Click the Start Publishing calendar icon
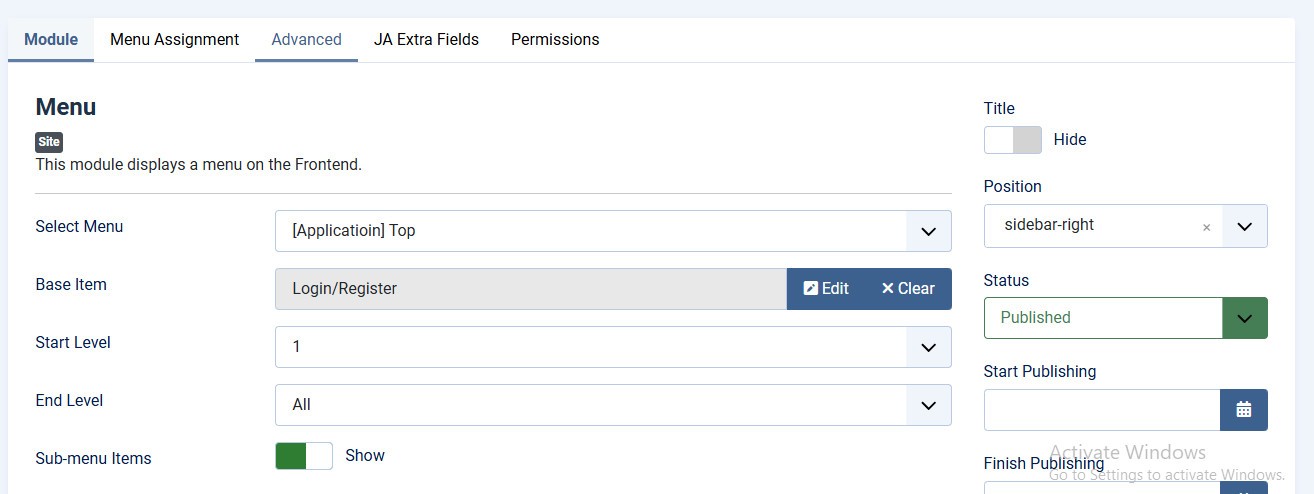This screenshot has height=494, width=1314. pos(1244,409)
